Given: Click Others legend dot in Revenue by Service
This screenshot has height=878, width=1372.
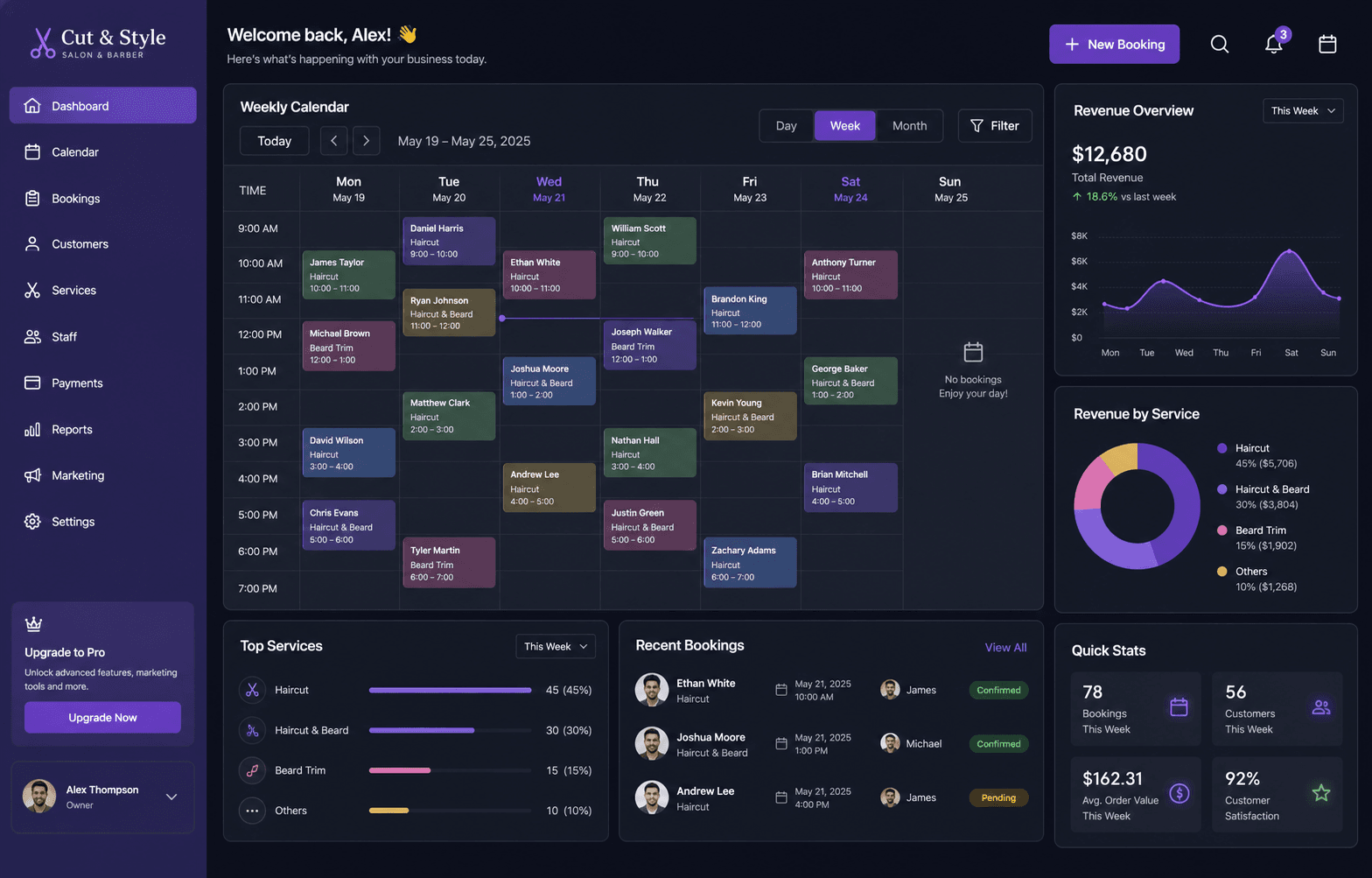Looking at the screenshot, I should pyautogui.click(x=1221, y=571).
